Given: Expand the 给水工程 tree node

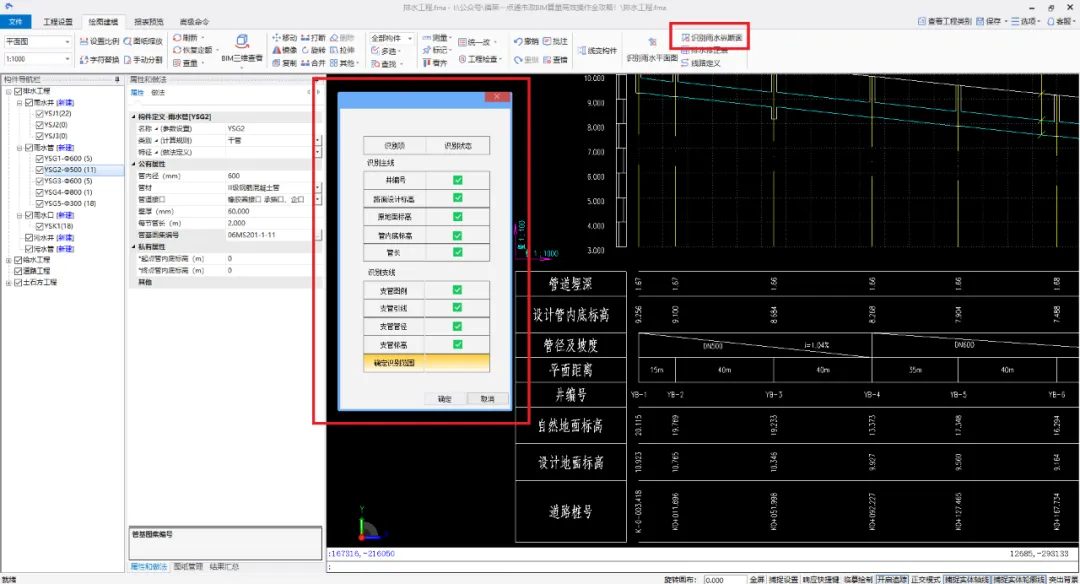Looking at the screenshot, I should [9, 260].
